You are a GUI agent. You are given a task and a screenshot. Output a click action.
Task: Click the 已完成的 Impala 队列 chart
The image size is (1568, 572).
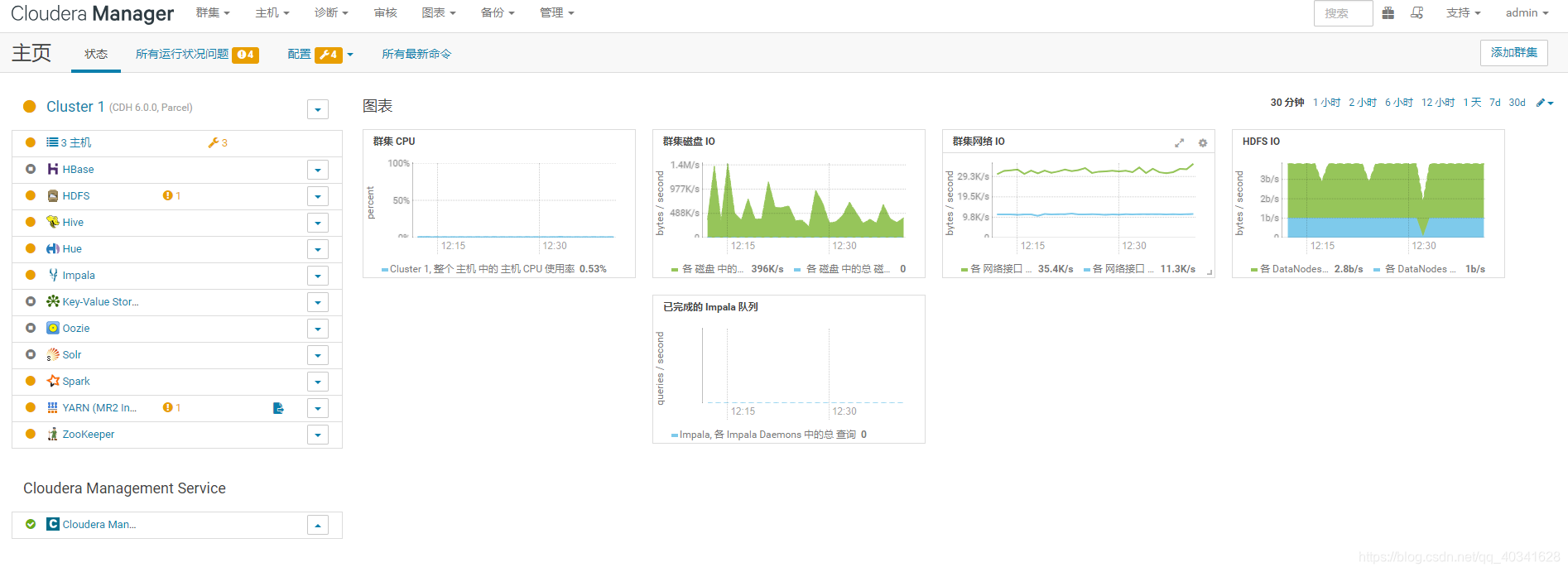(789, 369)
